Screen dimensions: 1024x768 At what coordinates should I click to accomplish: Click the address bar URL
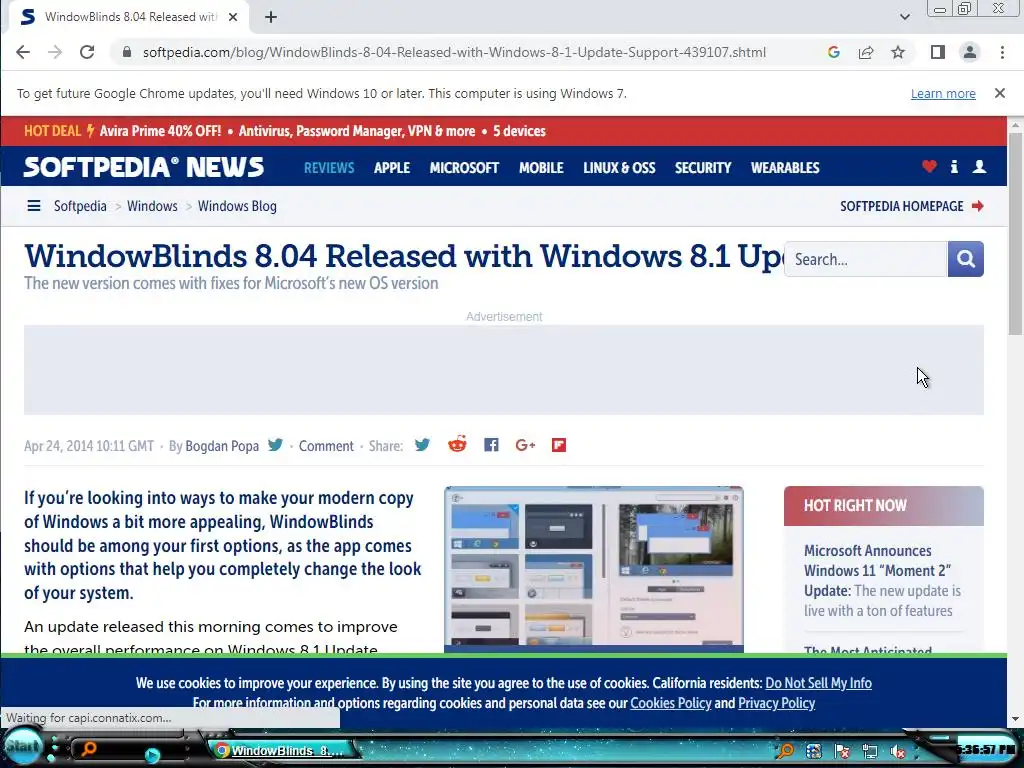tap(455, 52)
